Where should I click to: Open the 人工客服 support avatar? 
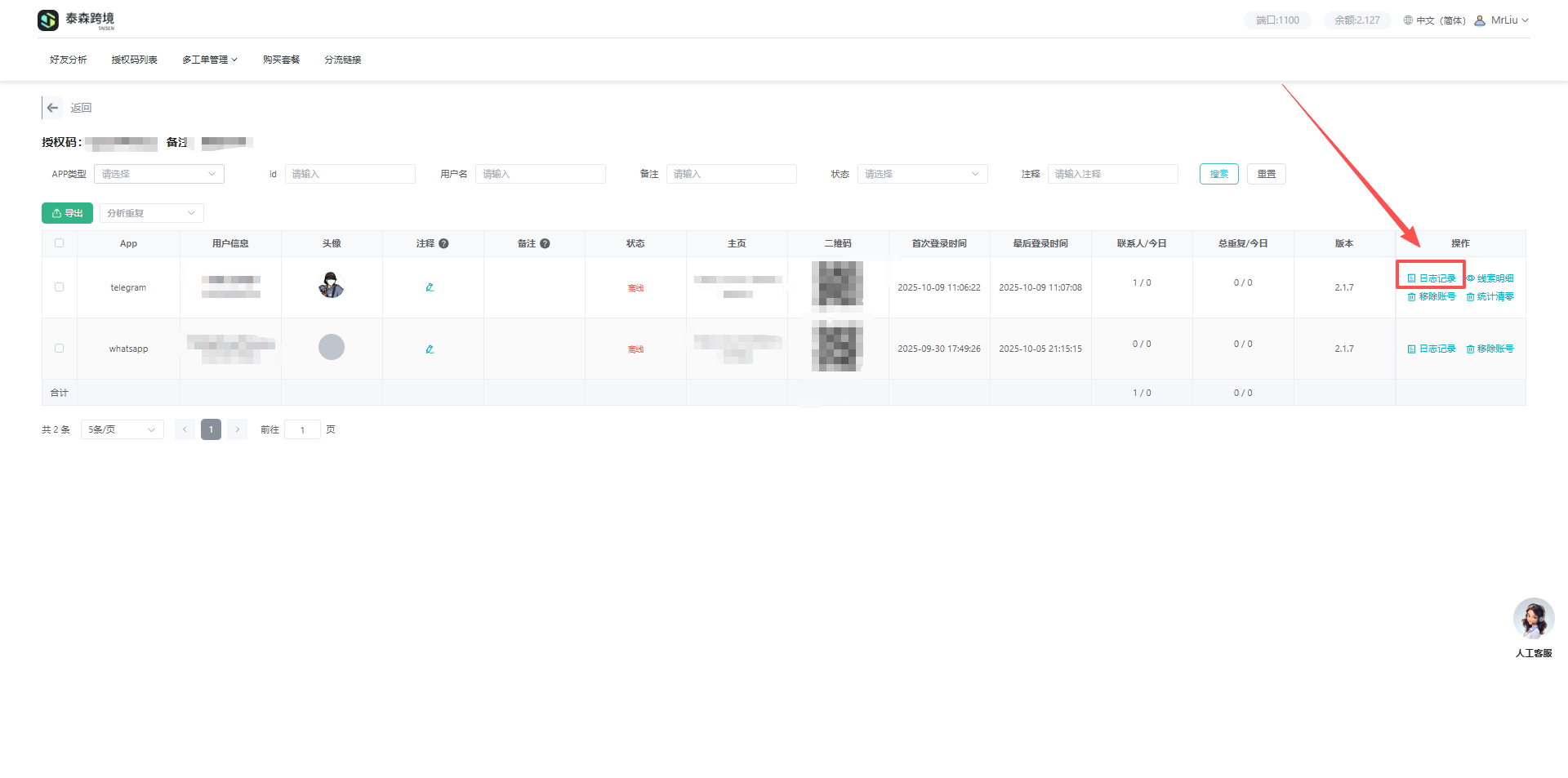click(x=1533, y=619)
